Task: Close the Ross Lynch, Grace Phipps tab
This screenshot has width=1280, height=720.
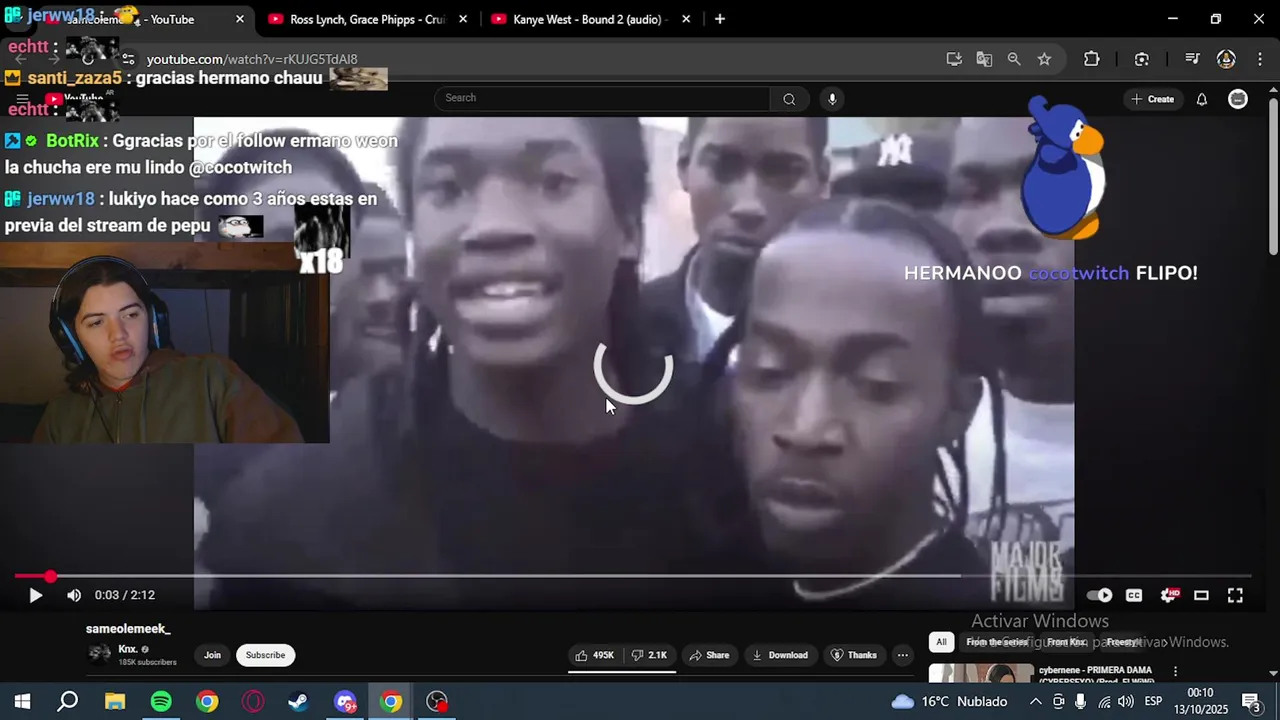Action: click(x=463, y=19)
